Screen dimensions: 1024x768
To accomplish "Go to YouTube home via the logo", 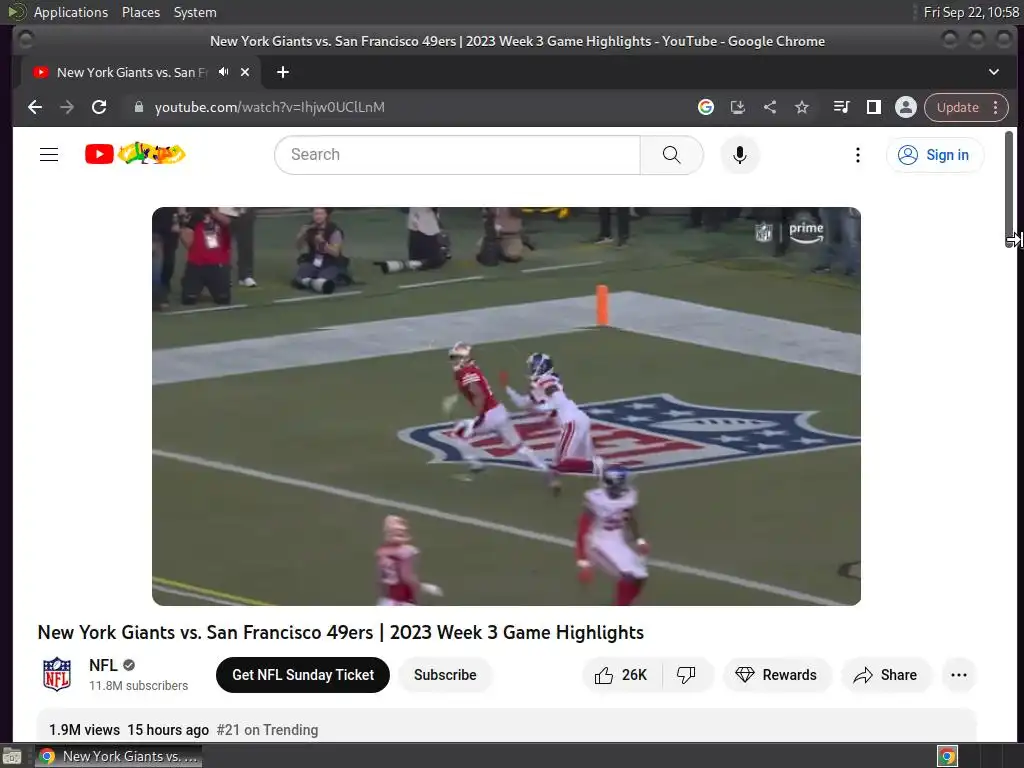I will pos(135,154).
